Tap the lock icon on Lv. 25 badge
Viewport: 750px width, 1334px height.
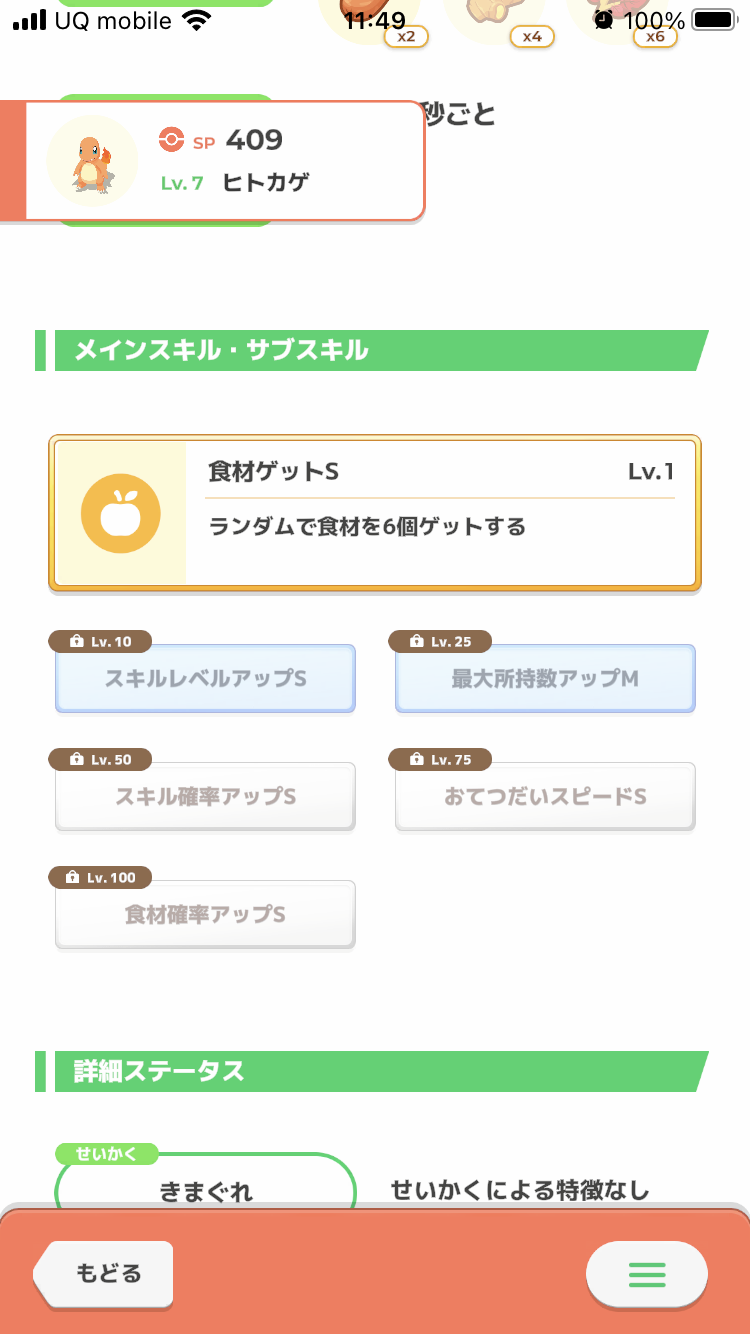pos(417,641)
